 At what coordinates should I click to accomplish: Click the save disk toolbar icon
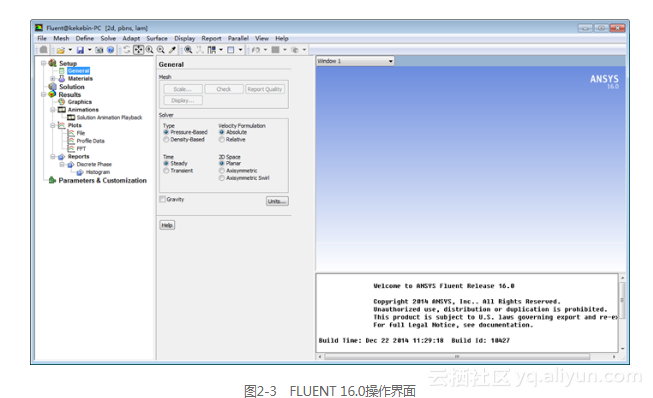click(80, 50)
